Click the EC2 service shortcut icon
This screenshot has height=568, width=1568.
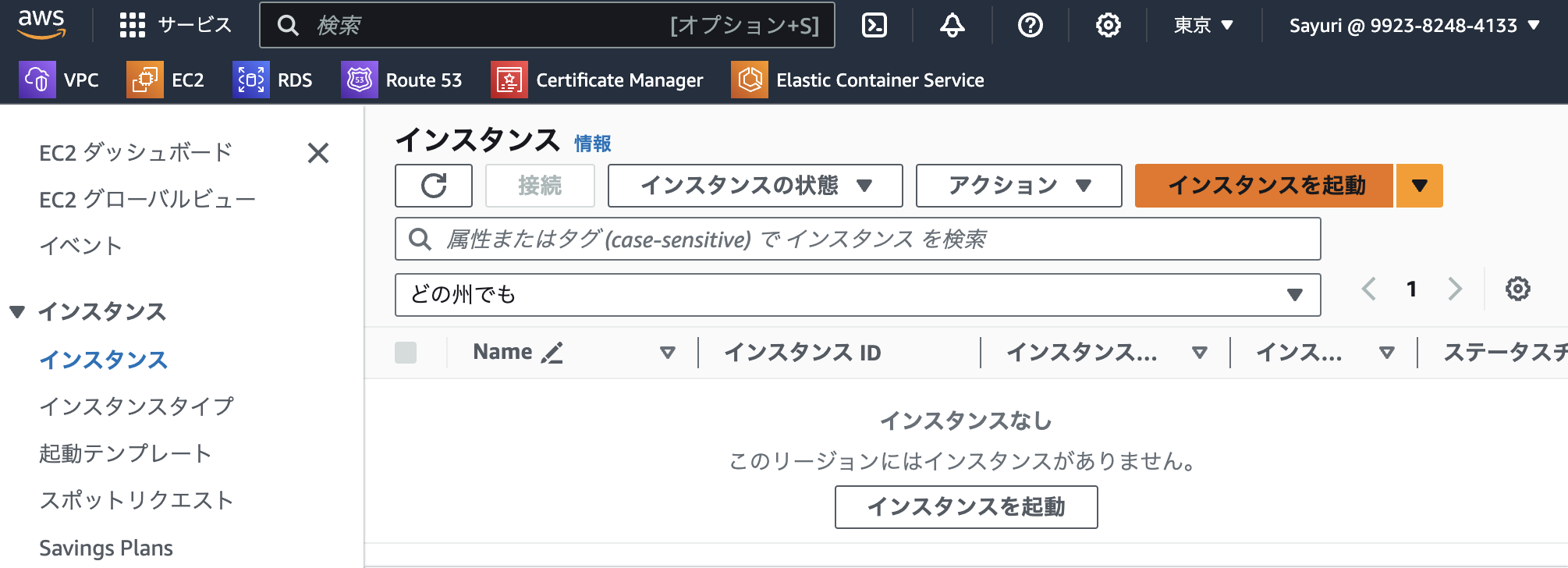[x=145, y=80]
